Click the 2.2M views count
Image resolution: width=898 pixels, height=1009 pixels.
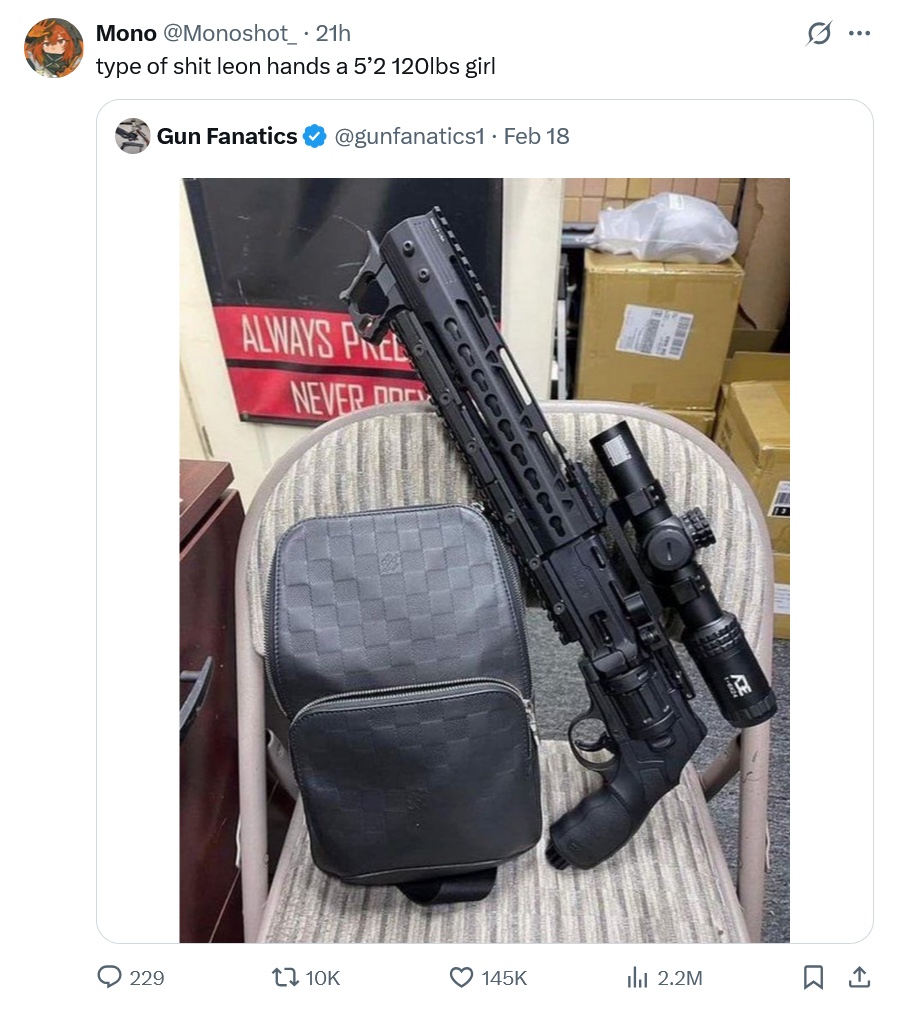click(680, 978)
